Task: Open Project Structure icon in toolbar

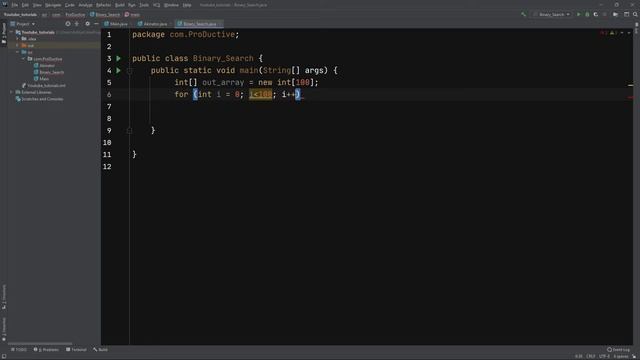Action: [x=616, y=14]
